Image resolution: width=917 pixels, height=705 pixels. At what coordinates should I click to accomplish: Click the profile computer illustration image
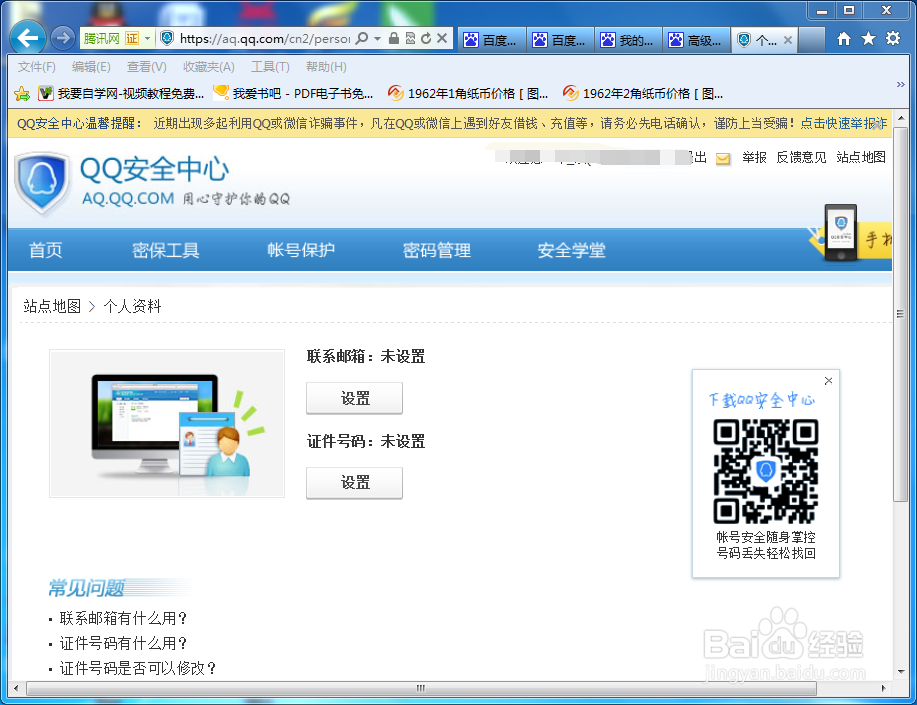tap(167, 424)
